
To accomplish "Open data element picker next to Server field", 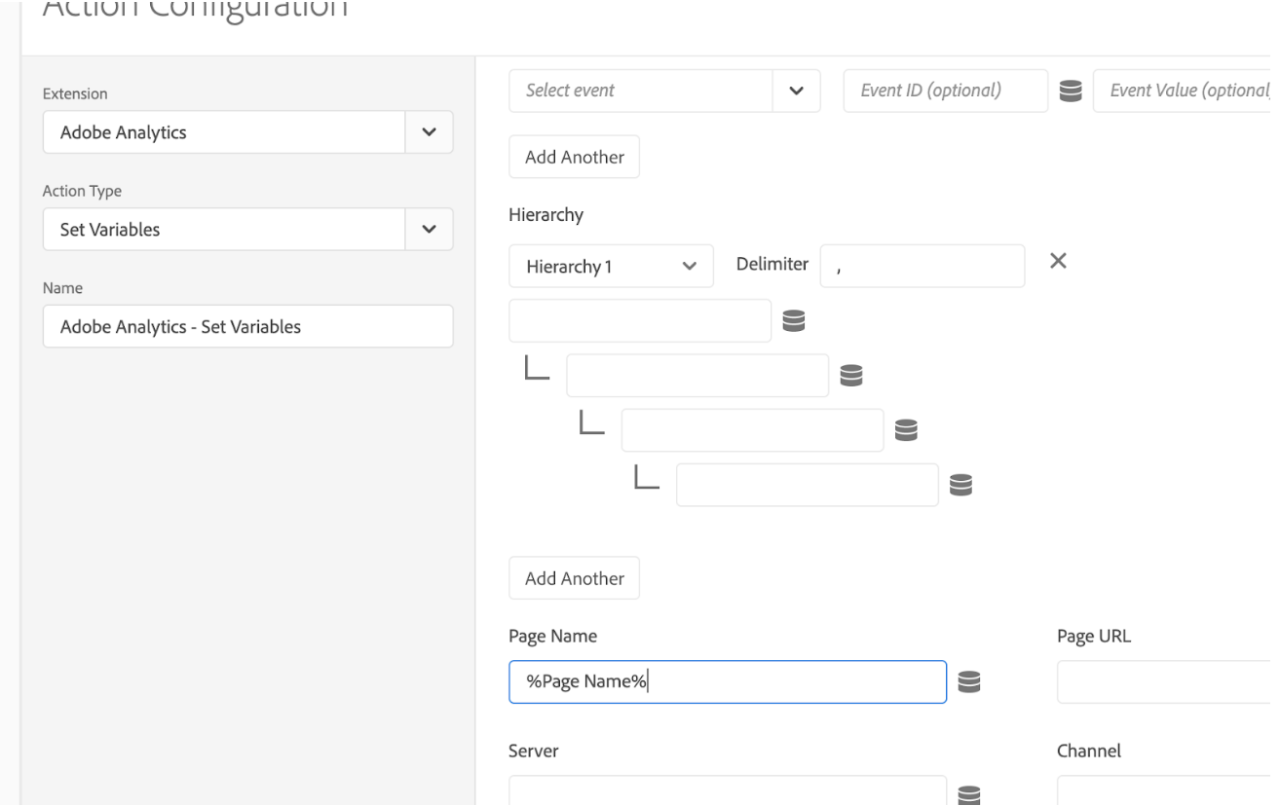I will point(968,794).
